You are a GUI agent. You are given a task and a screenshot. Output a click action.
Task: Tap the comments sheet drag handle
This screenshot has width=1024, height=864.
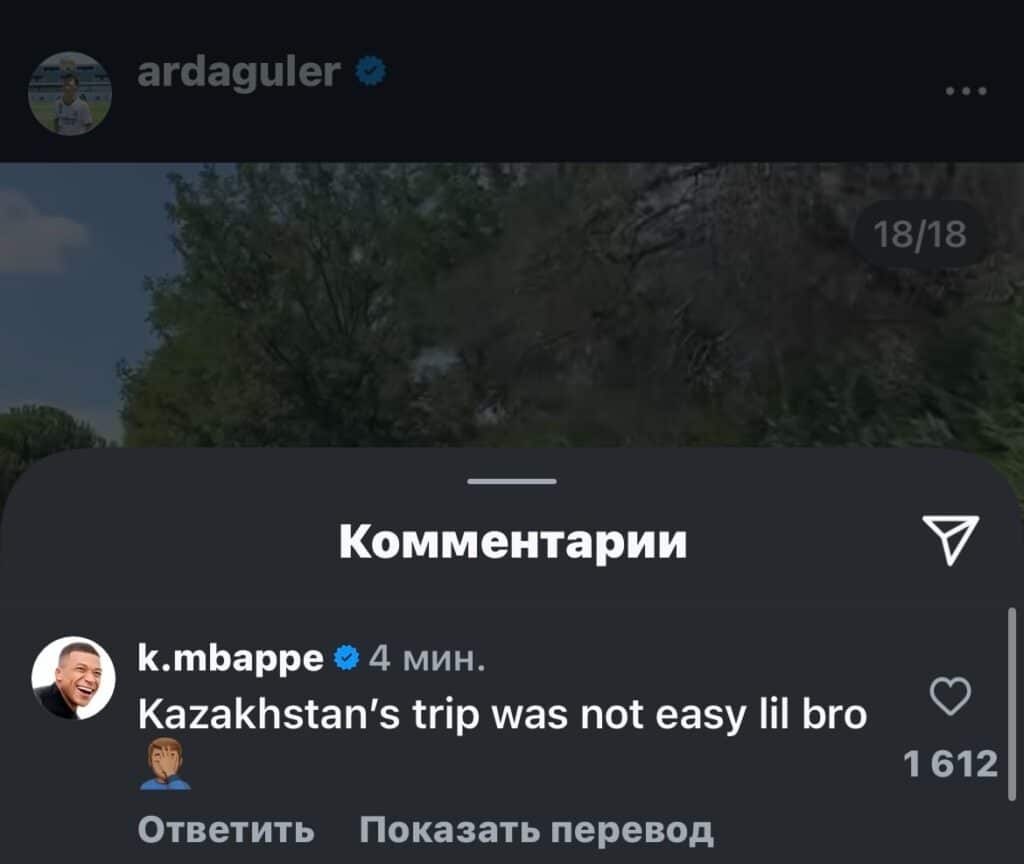[512, 481]
